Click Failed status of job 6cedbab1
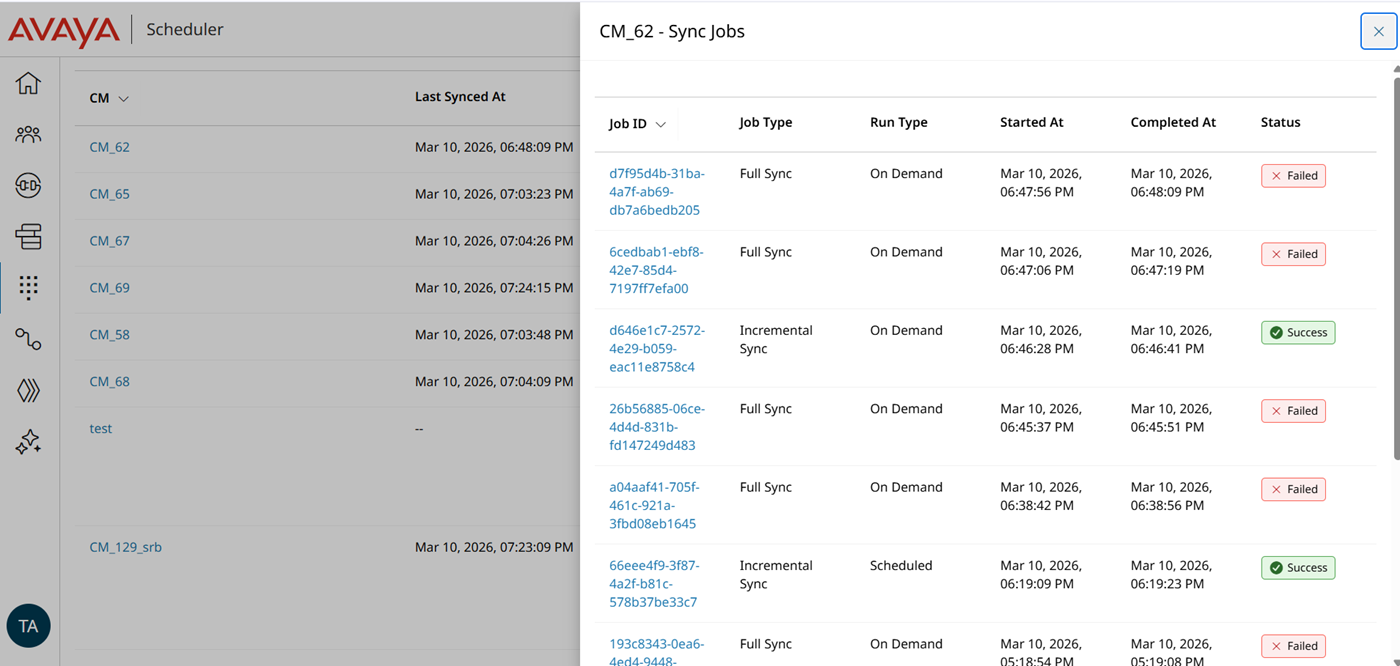Image resolution: width=1400 pixels, height=666 pixels. tap(1293, 254)
